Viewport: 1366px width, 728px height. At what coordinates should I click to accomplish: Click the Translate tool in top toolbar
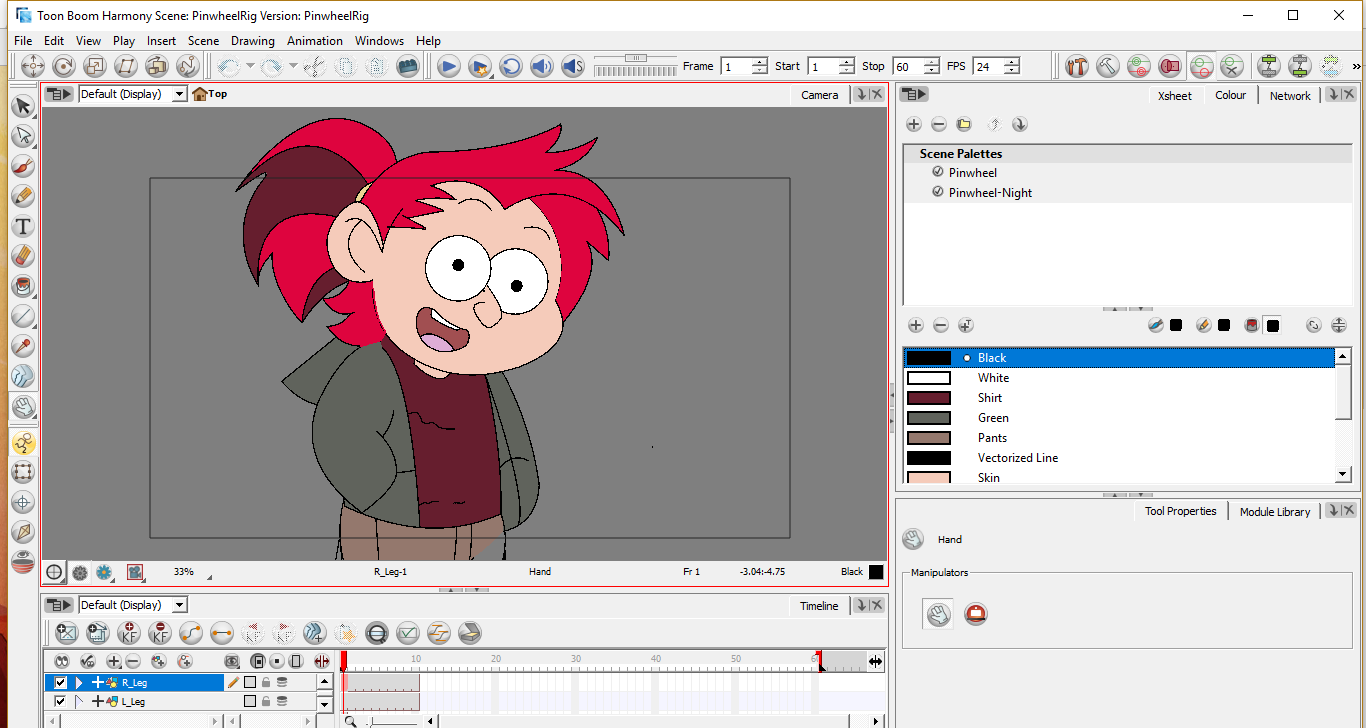click(33, 66)
